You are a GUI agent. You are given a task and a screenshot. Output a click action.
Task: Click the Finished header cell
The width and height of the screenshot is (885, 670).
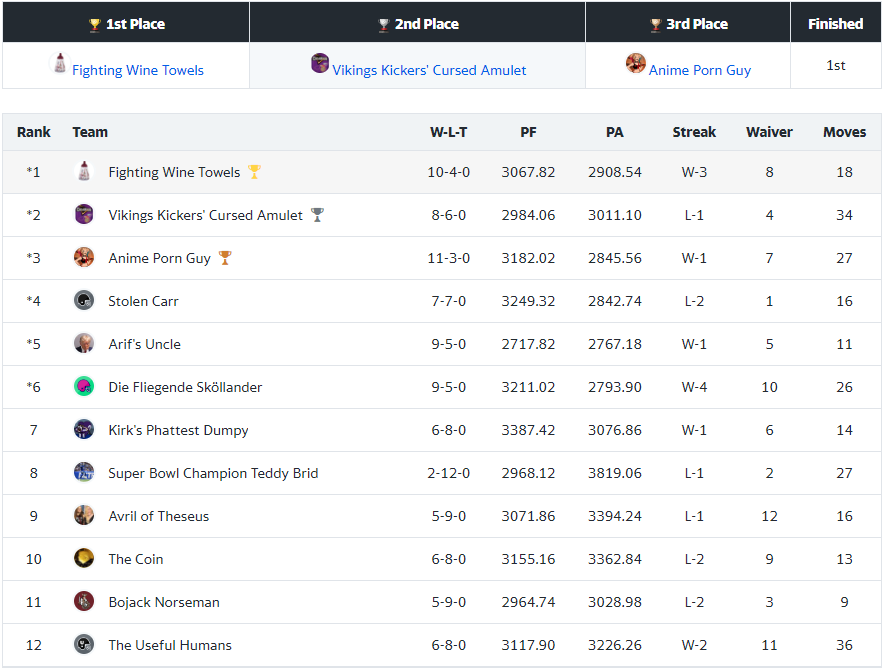click(x=835, y=24)
